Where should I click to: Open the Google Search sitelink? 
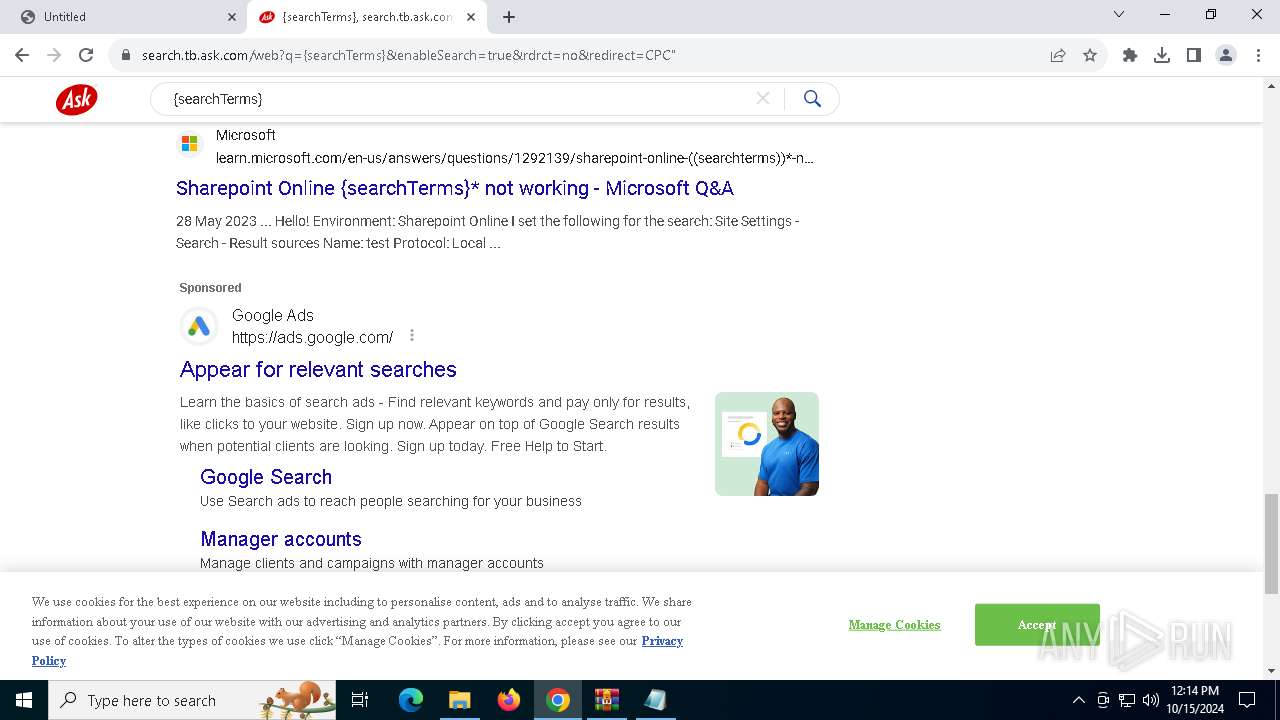(266, 477)
